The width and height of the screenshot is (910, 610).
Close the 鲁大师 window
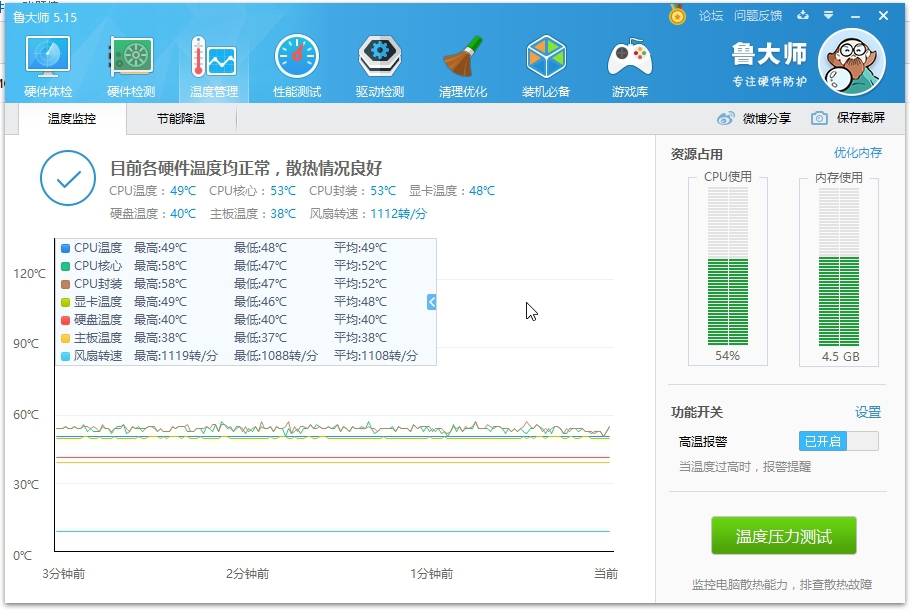883,16
